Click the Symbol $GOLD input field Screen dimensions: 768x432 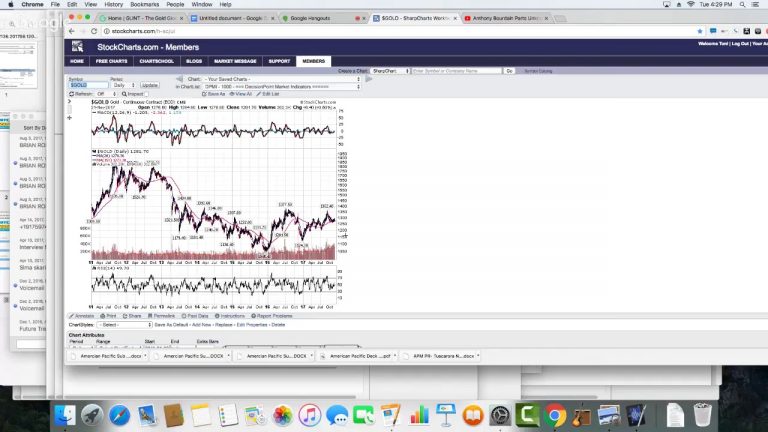(x=88, y=85)
